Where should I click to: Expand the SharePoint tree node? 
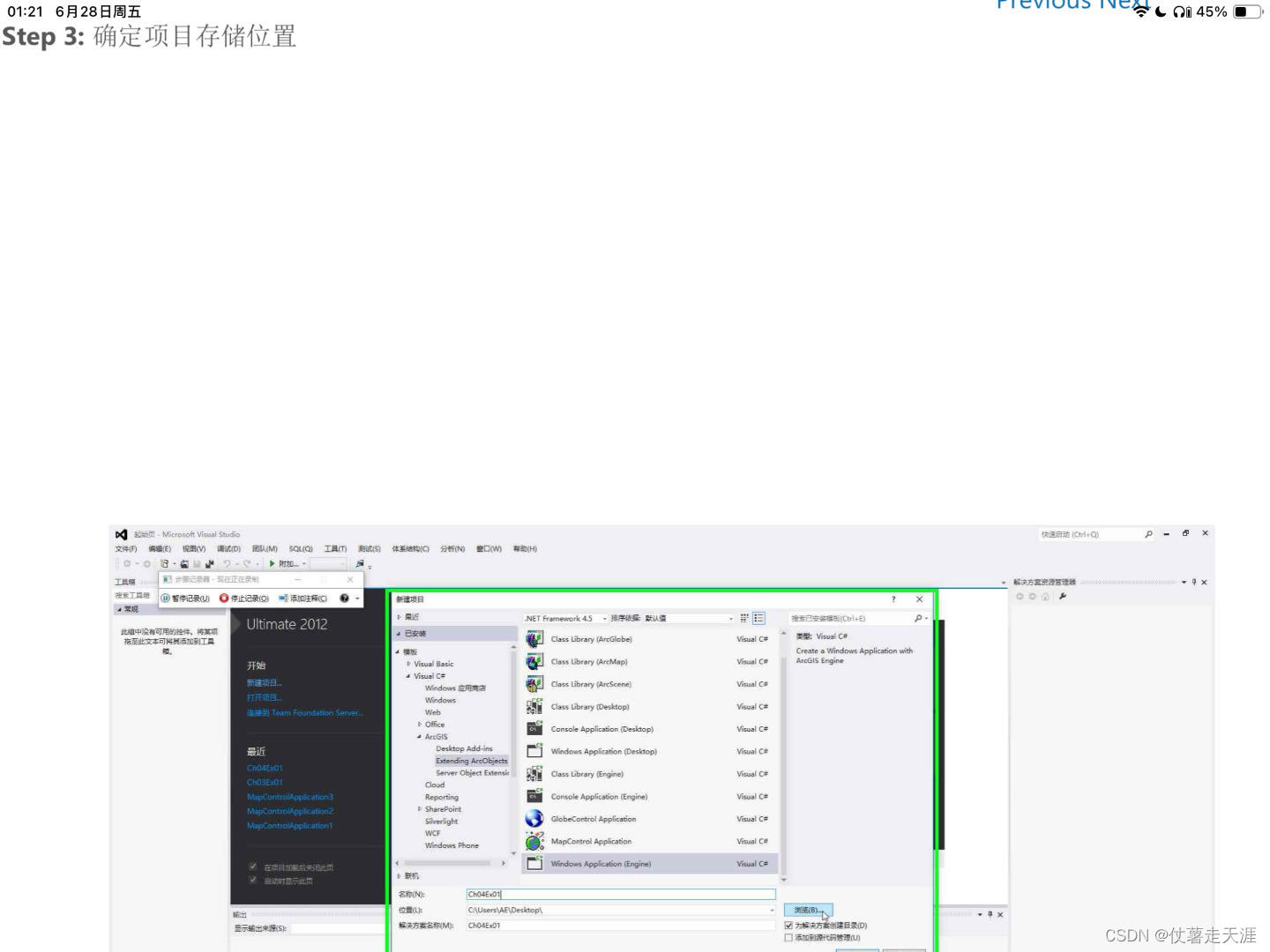coord(420,809)
